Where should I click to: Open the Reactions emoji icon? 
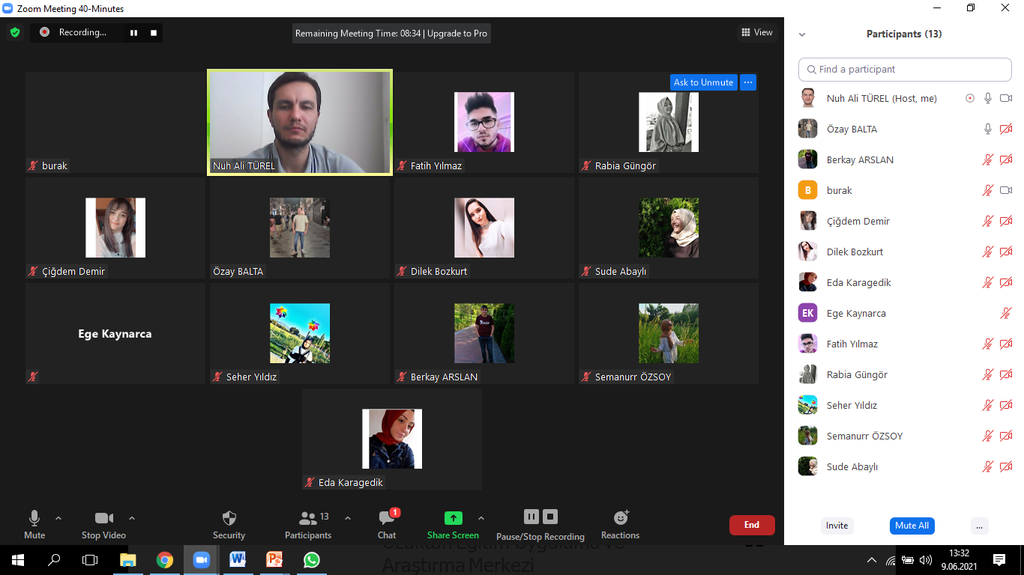point(620,518)
